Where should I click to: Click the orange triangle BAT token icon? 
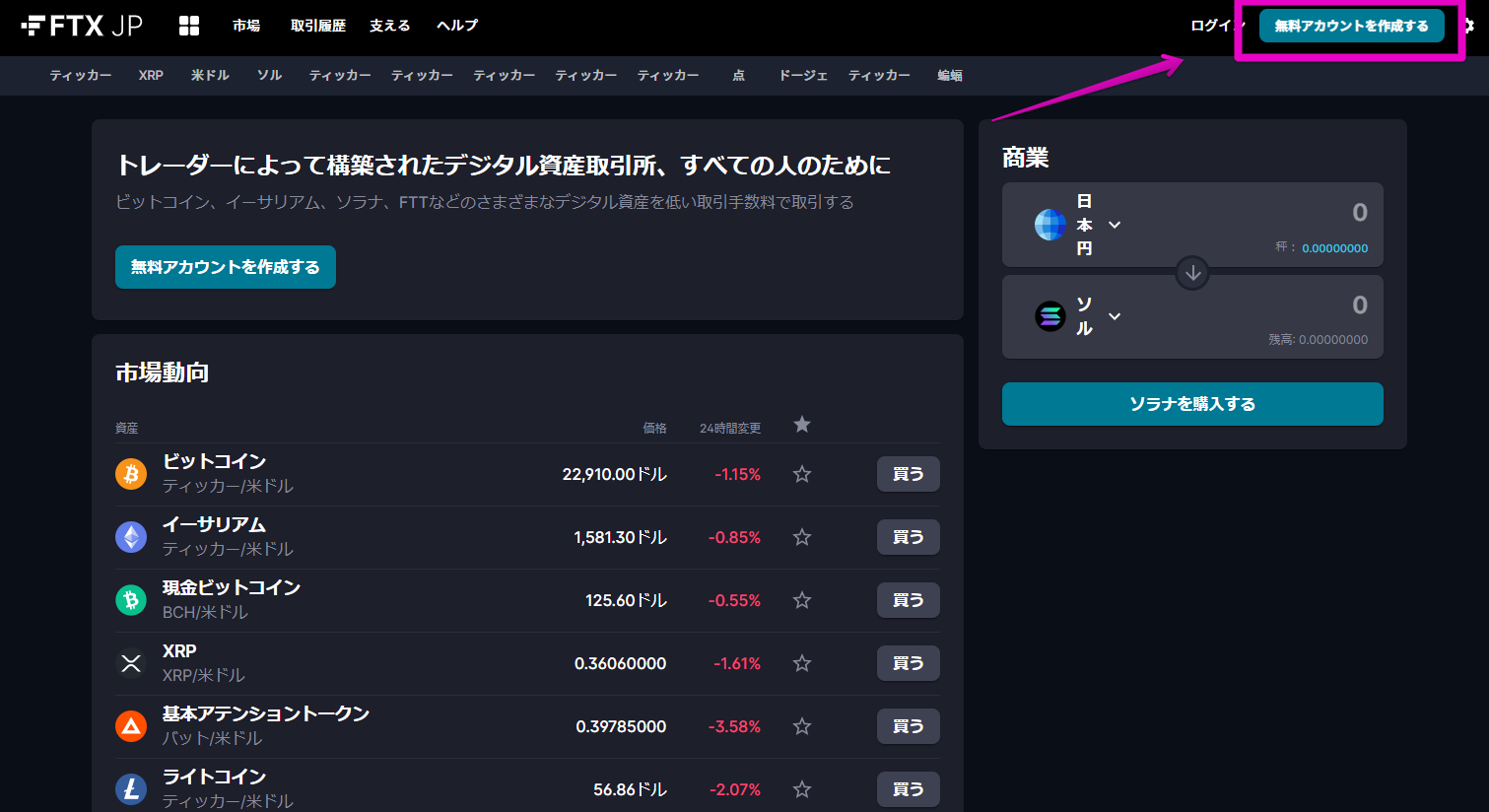pyautogui.click(x=131, y=726)
